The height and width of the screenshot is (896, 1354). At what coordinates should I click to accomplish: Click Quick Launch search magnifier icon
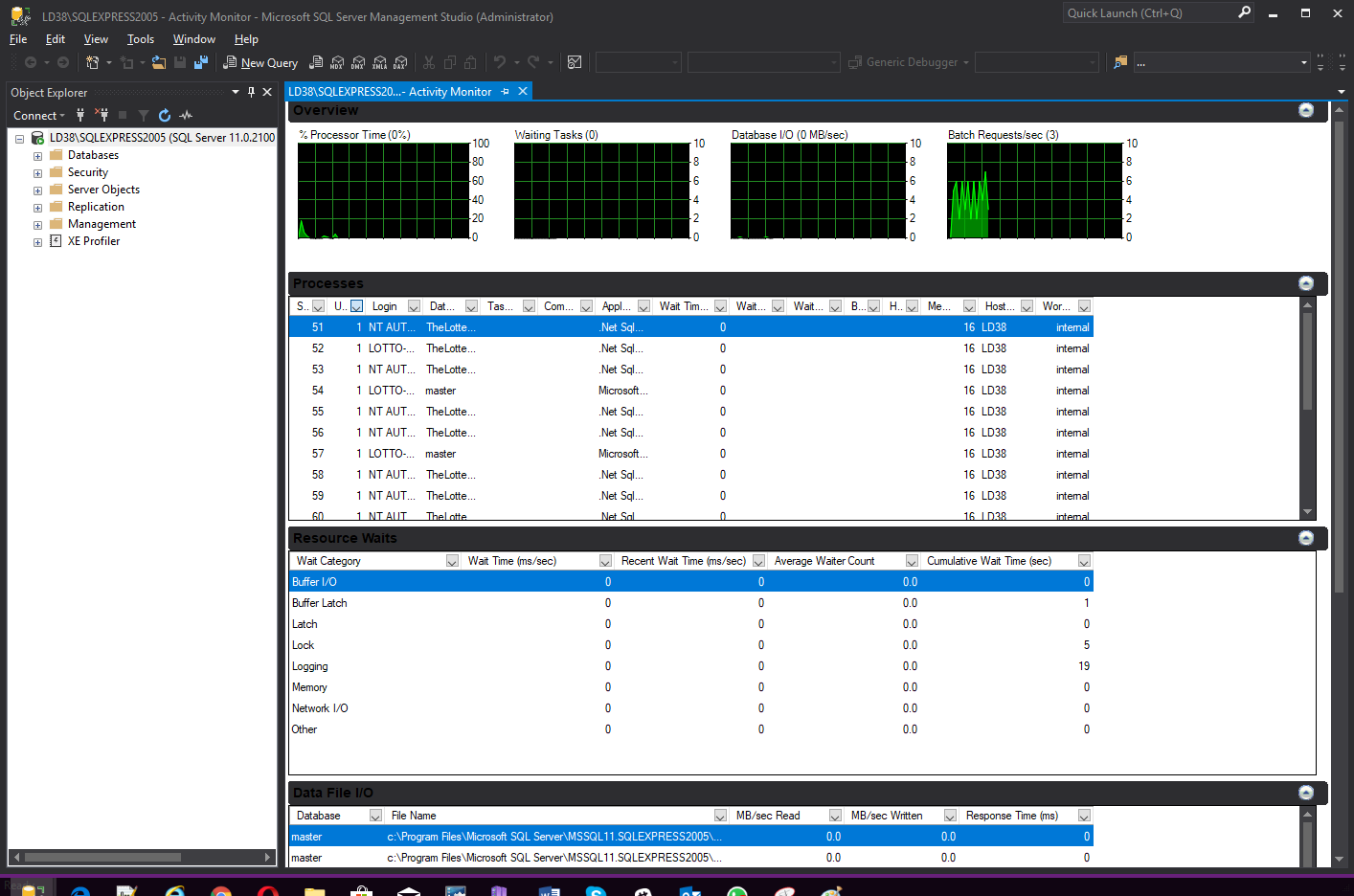1244,12
